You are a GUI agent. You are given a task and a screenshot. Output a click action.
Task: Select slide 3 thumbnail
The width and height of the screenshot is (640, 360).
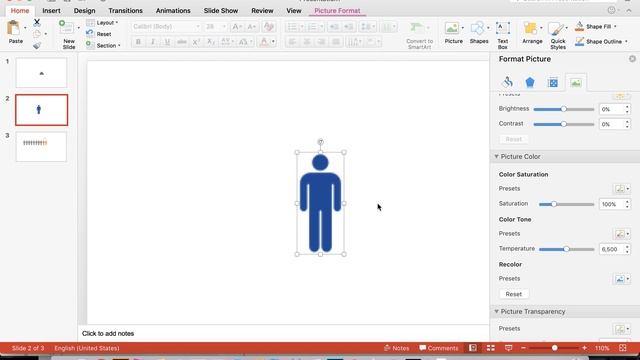[x=41, y=147]
